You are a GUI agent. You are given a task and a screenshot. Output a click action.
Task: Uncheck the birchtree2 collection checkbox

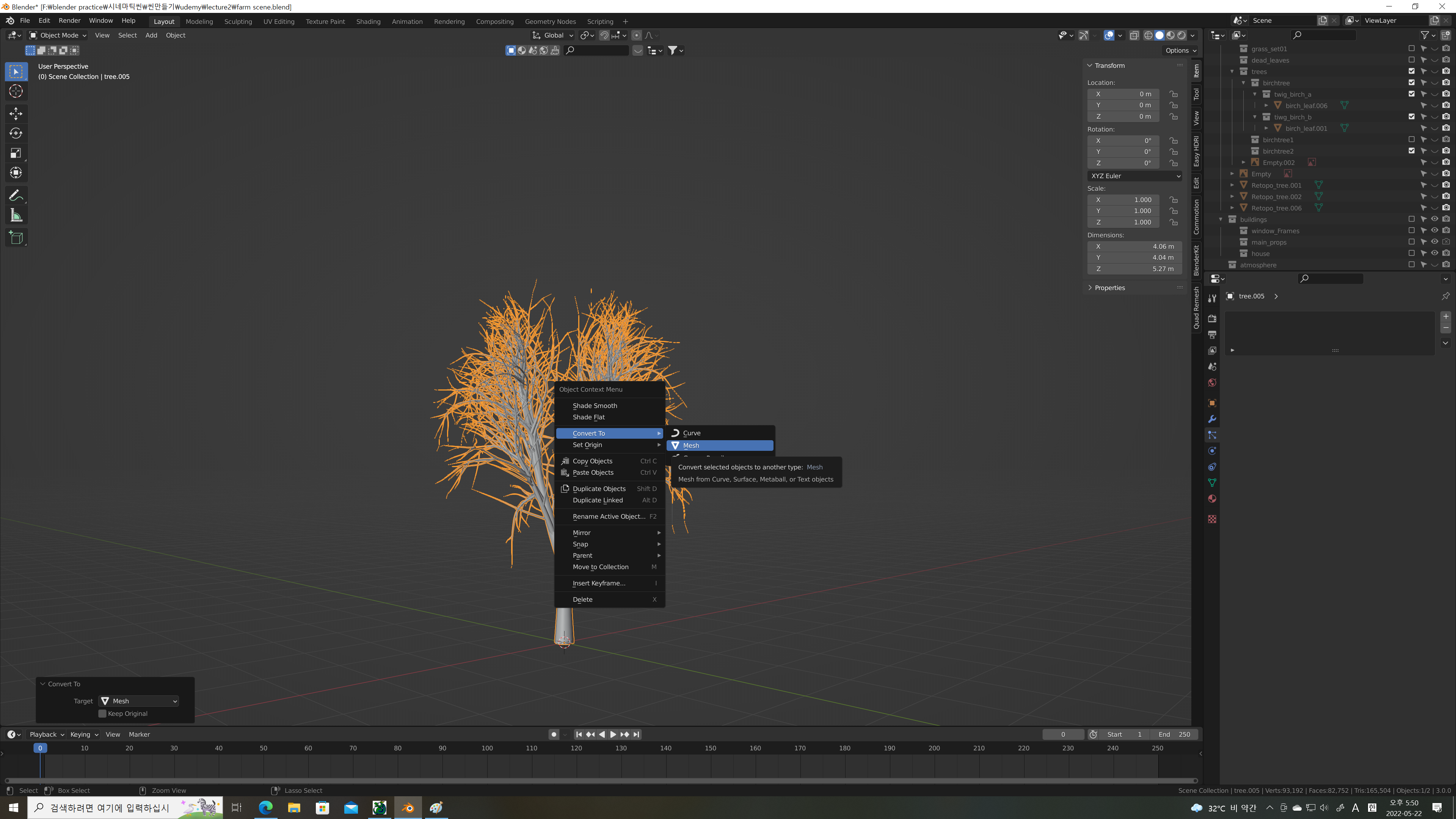(x=1411, y=151)
